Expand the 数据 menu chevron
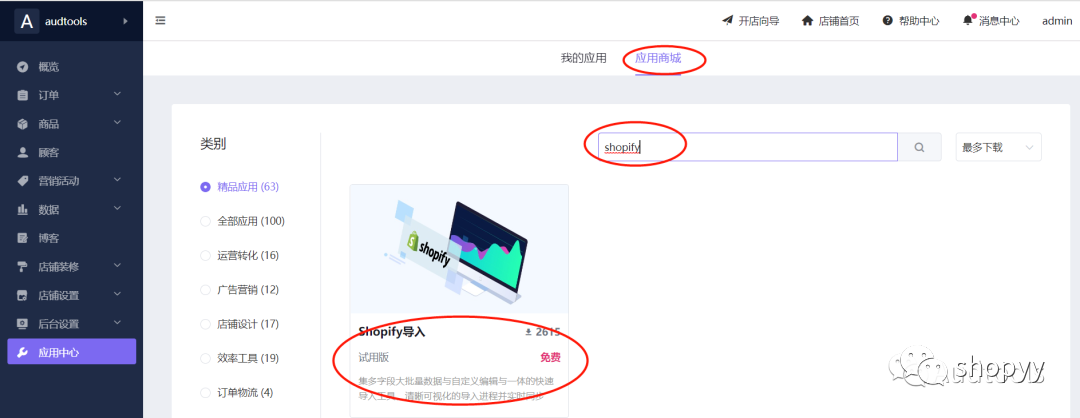Screen dimensions: 1080x418 click(x=117, y=208)
